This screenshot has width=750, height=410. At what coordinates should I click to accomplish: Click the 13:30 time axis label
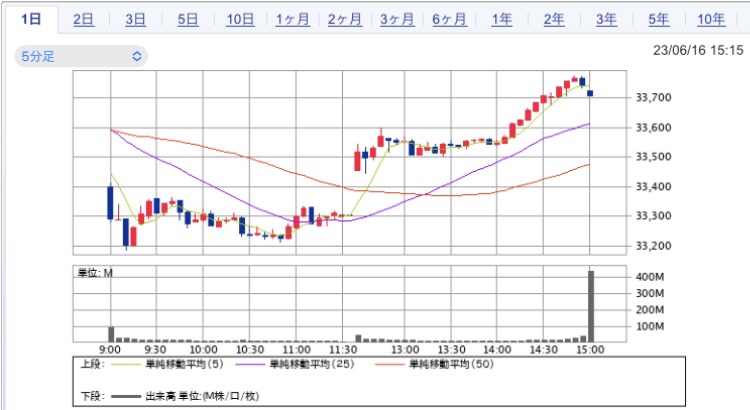pos(452,350)
